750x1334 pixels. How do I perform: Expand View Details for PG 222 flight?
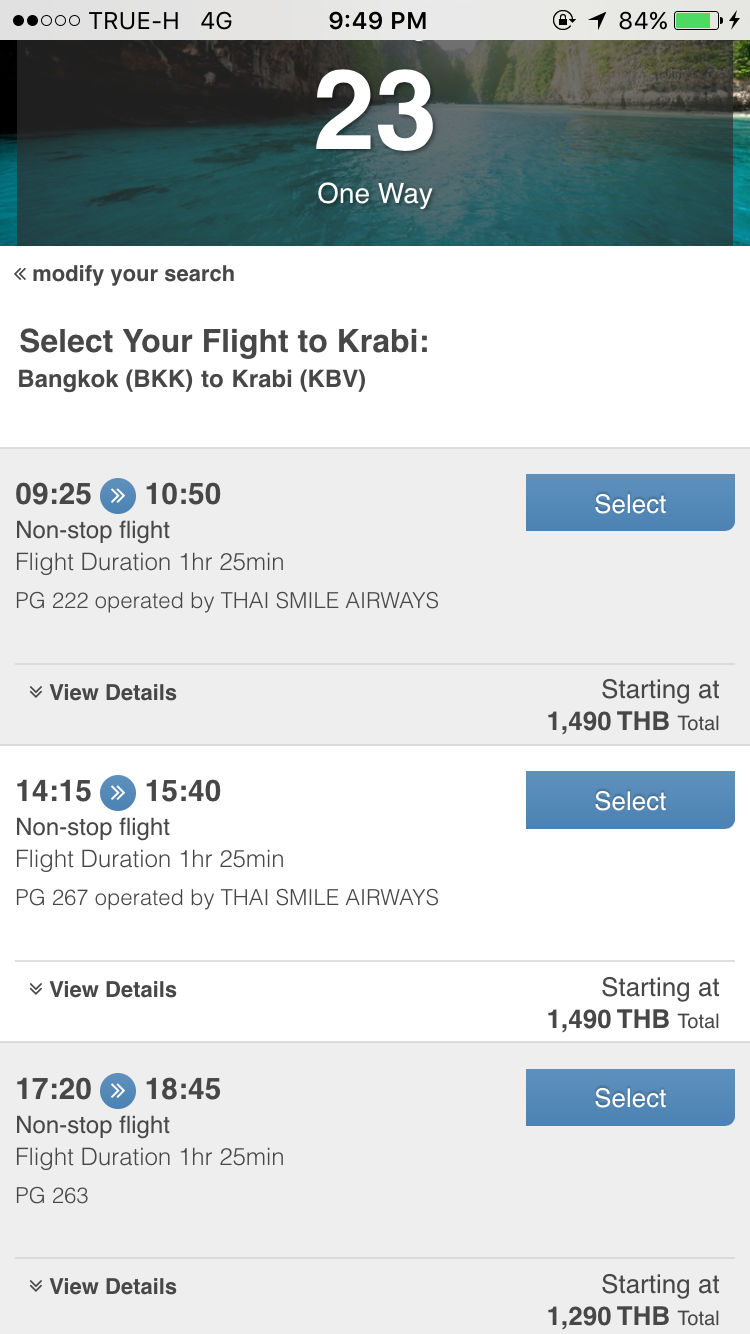103,692
